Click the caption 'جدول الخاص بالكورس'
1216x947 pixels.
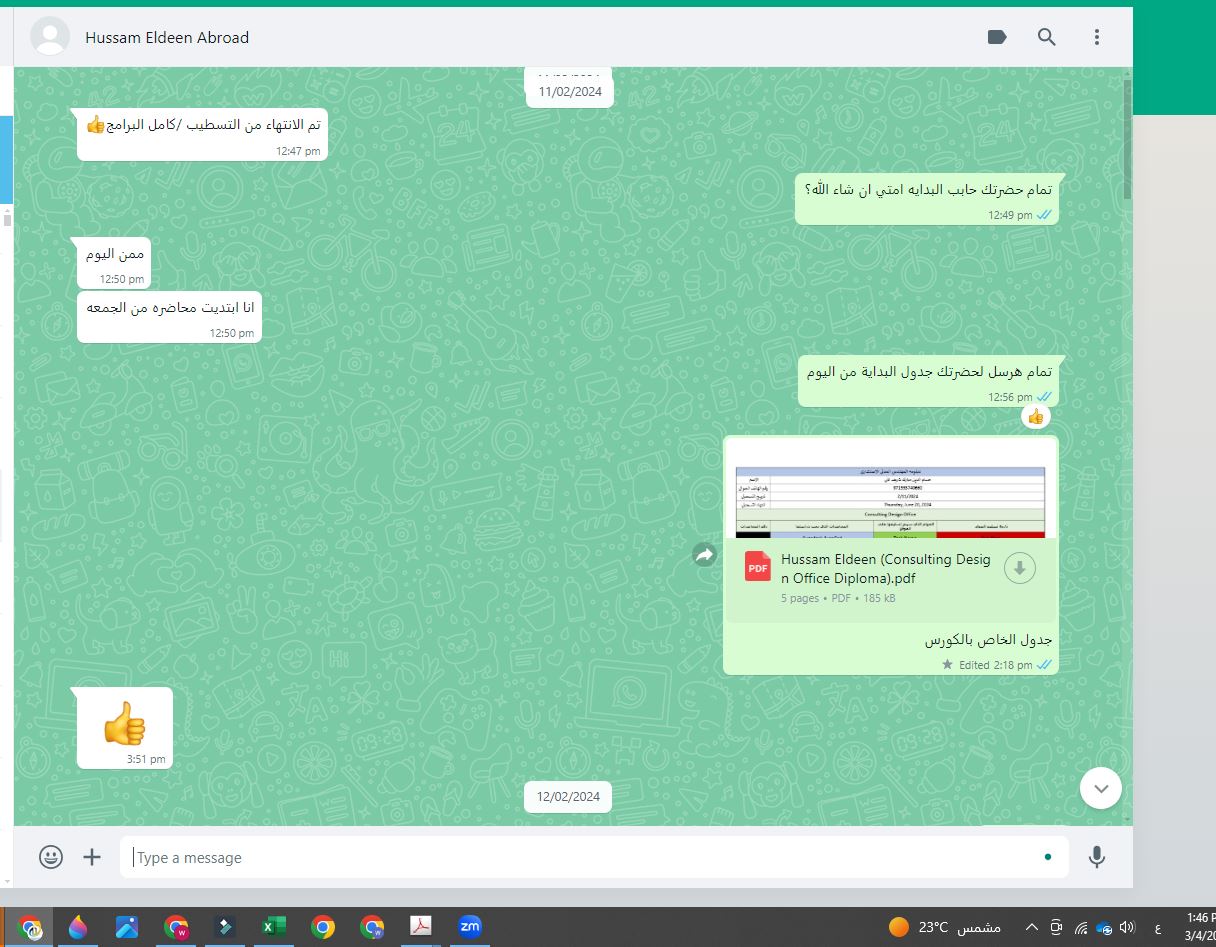click(988, 640)
